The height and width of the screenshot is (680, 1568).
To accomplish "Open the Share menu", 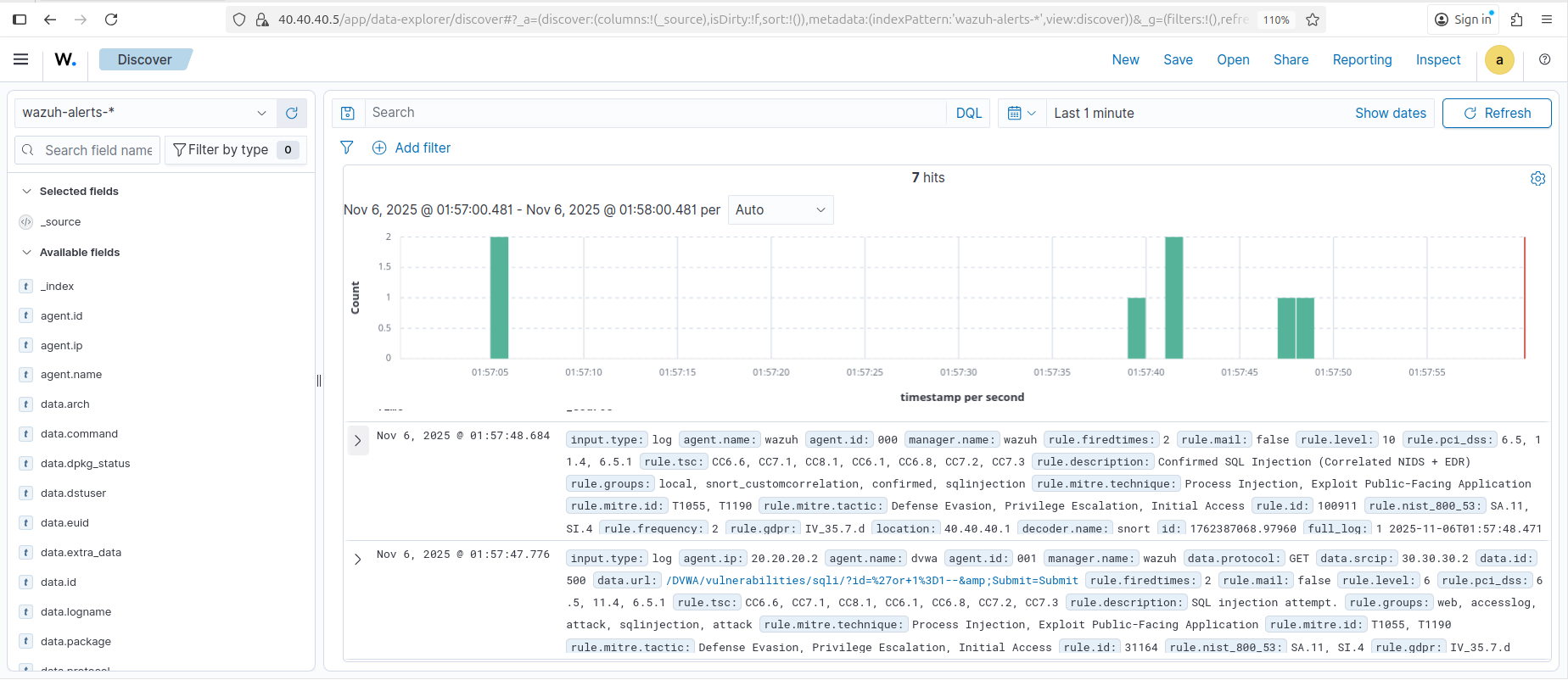I will click(x=1291, y=59).
